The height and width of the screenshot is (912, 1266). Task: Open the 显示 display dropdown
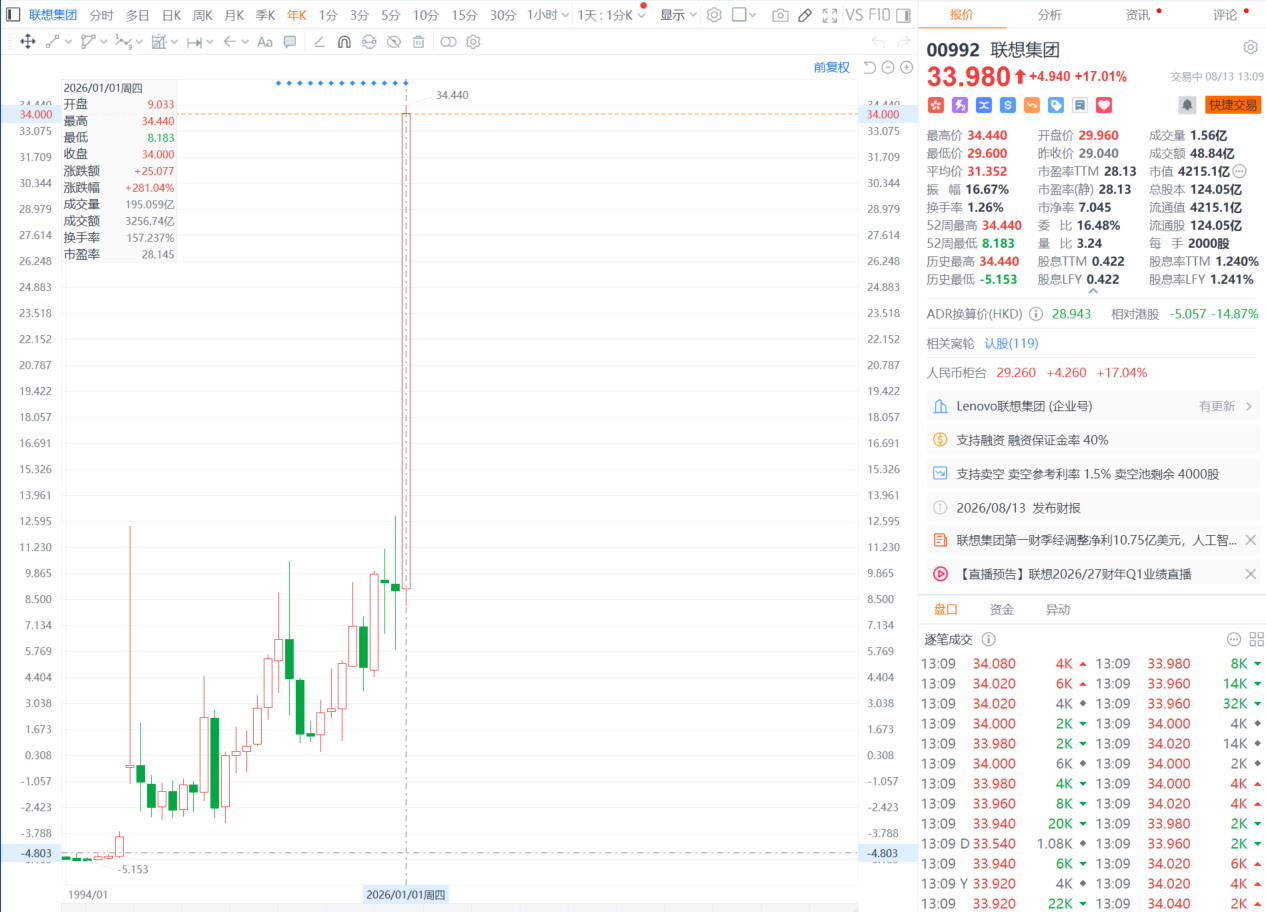tap(678, 15)
